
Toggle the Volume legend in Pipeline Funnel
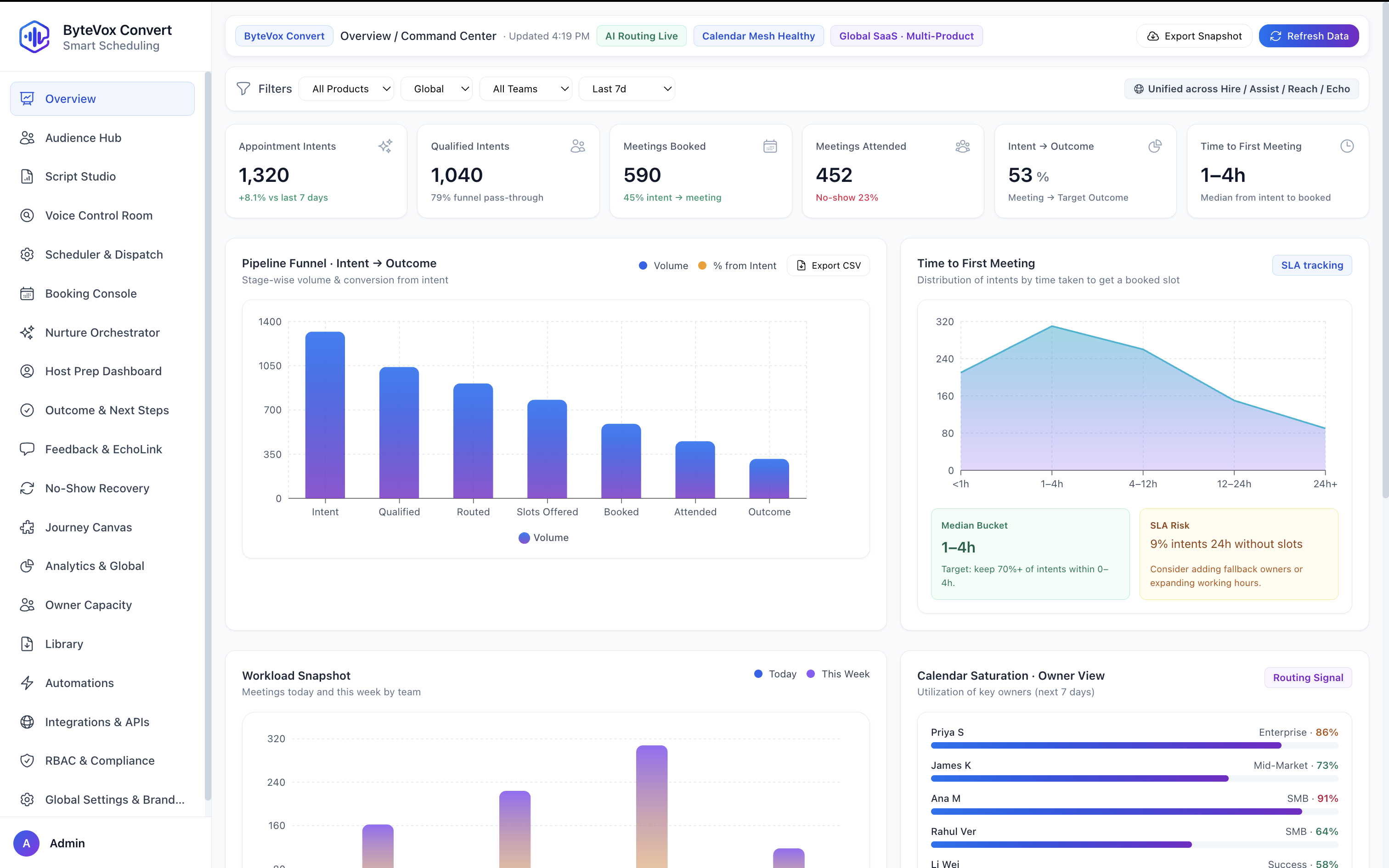point(664,265)
